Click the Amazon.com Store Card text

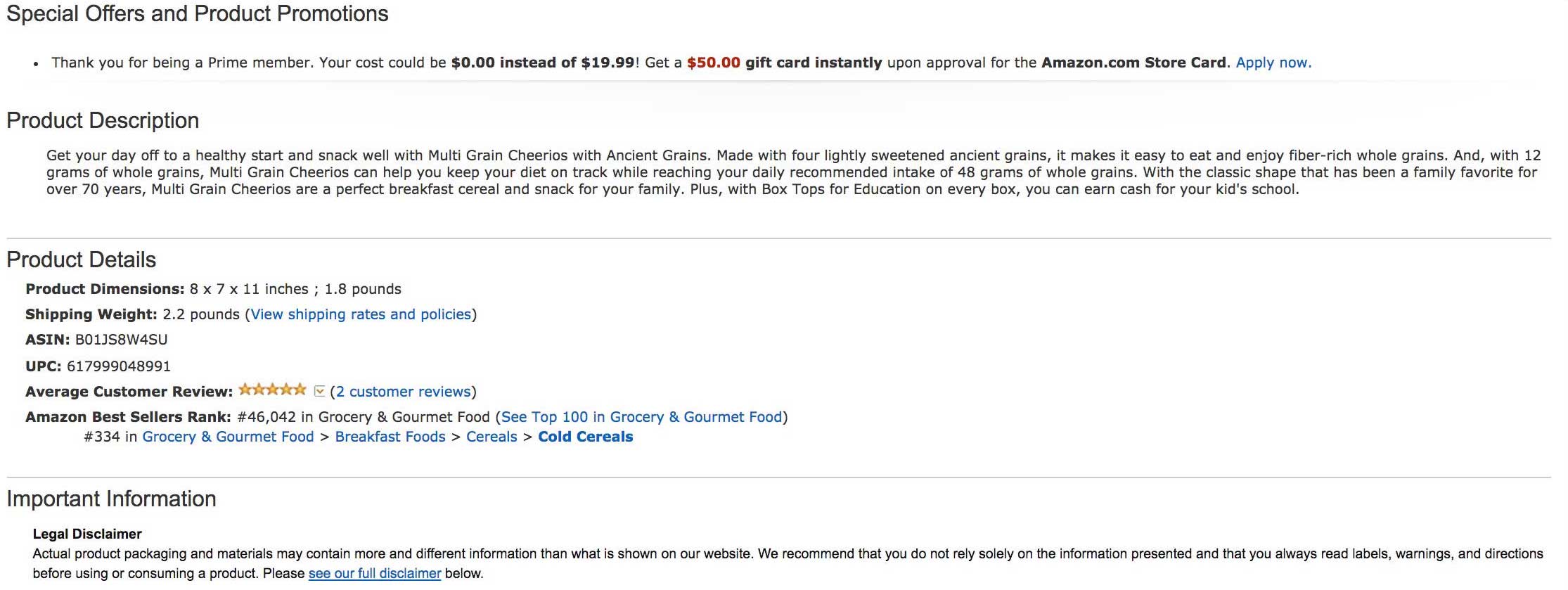coord(1133,63)
